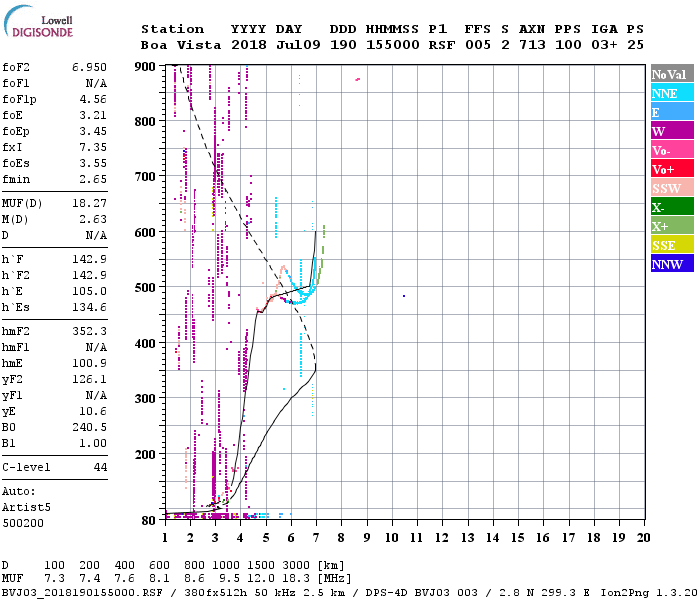Click the green X+ trace near 600 km

[x=324, y=232]
